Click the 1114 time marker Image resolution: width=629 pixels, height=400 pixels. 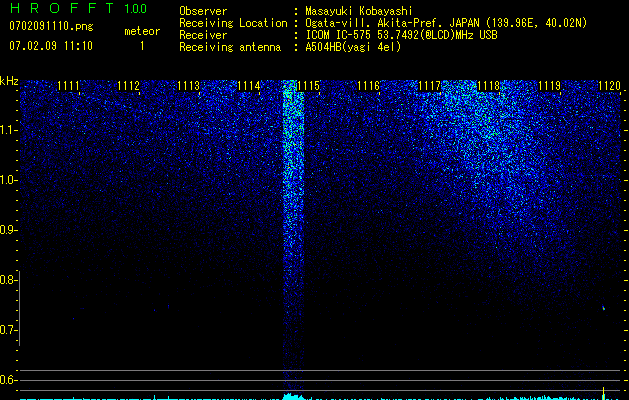point(249,86)
